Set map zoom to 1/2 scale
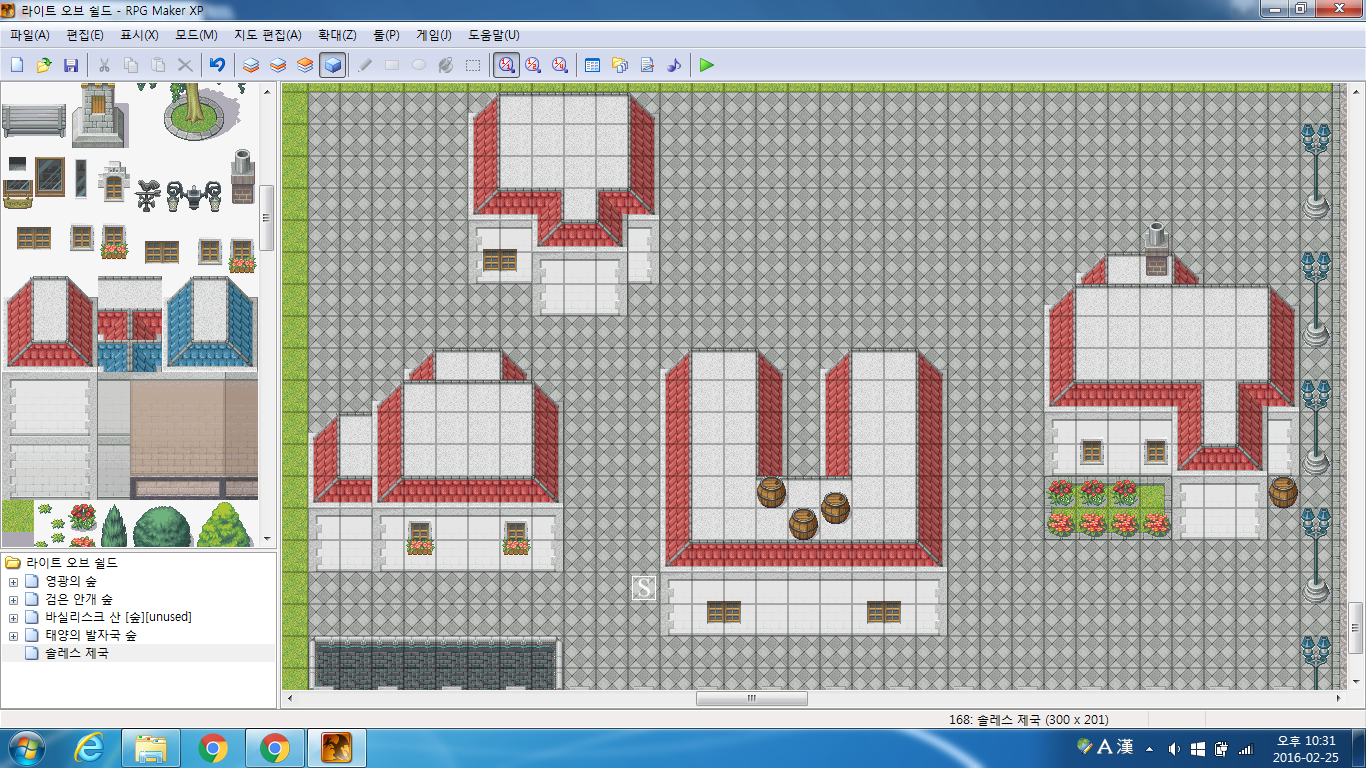Image resolution: width=1366 pixels, height=768 pixels. pos(533,65)
